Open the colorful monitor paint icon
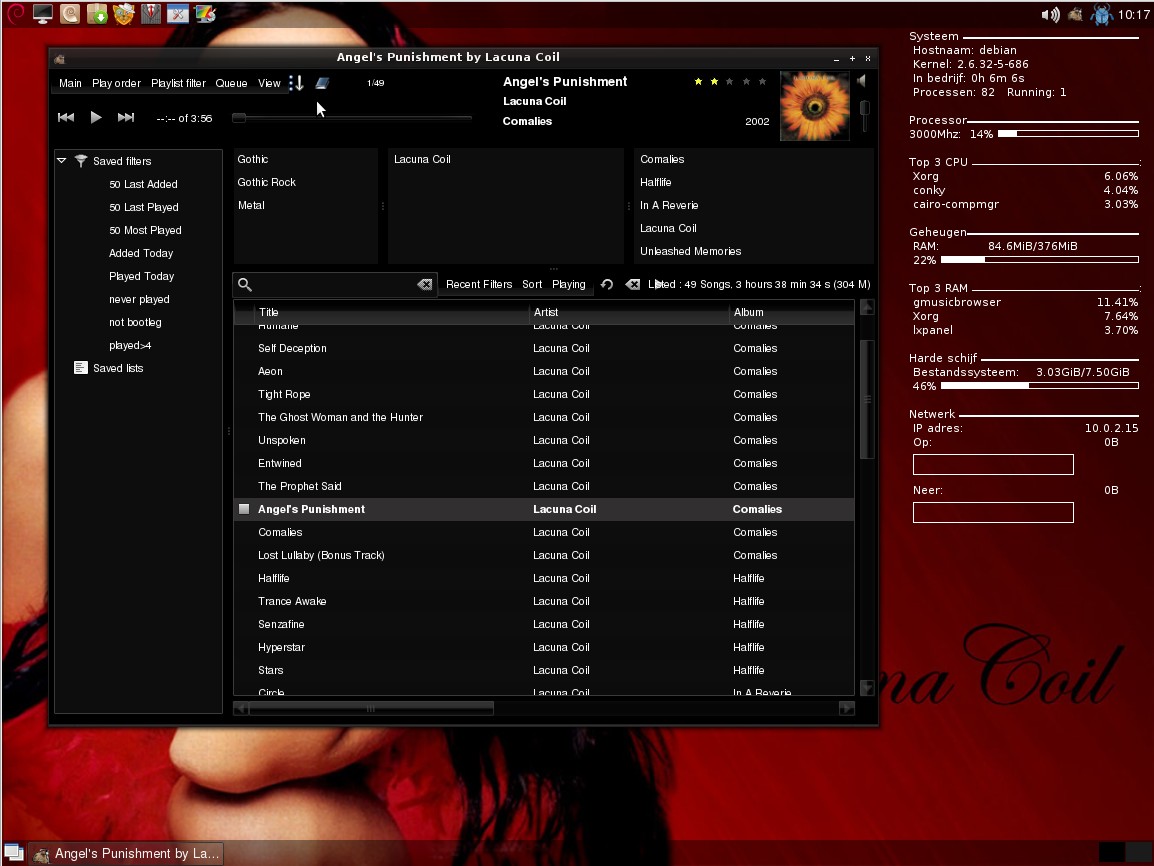Image resolution: width=1154 pixels, height=866 pixels. tap(205, 13)
